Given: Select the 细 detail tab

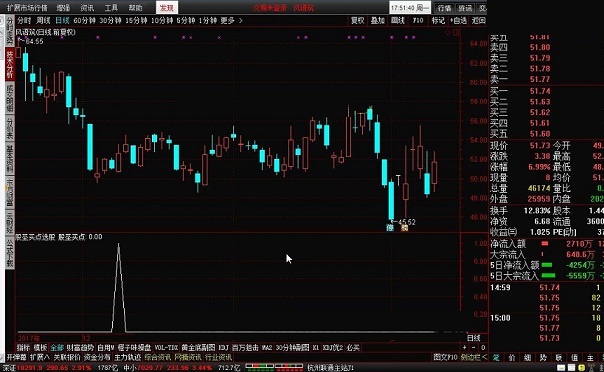Looking at the screenshot, I should (x=527, y=358).
